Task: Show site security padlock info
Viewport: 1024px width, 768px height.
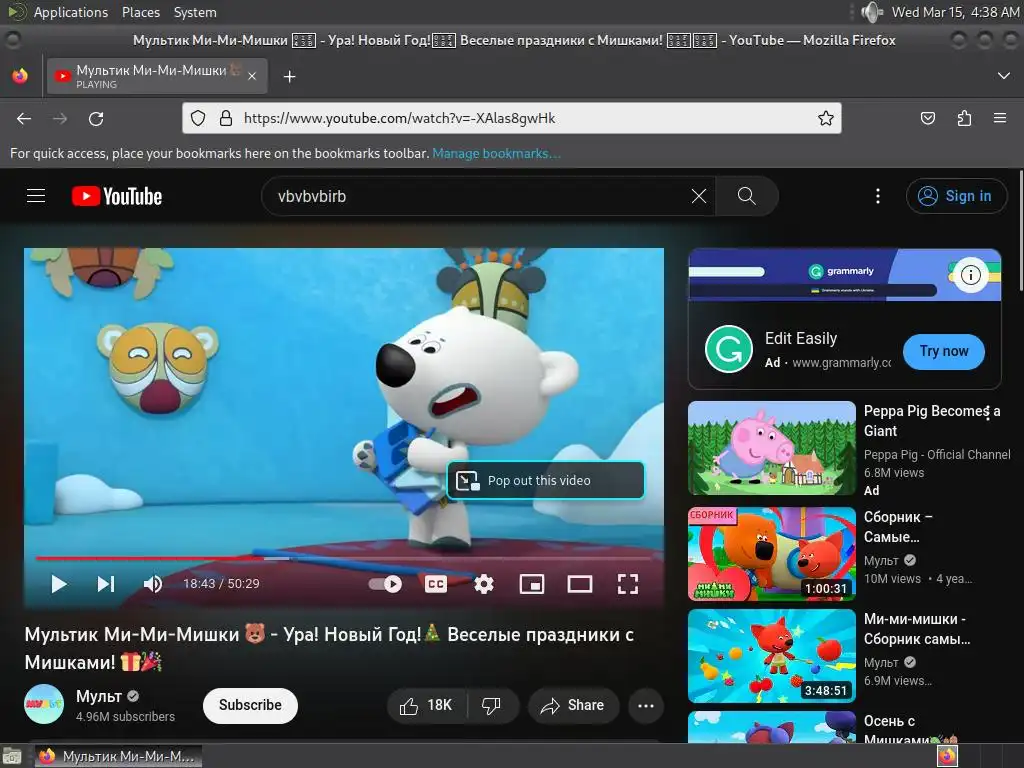Action: click(226, 118)
